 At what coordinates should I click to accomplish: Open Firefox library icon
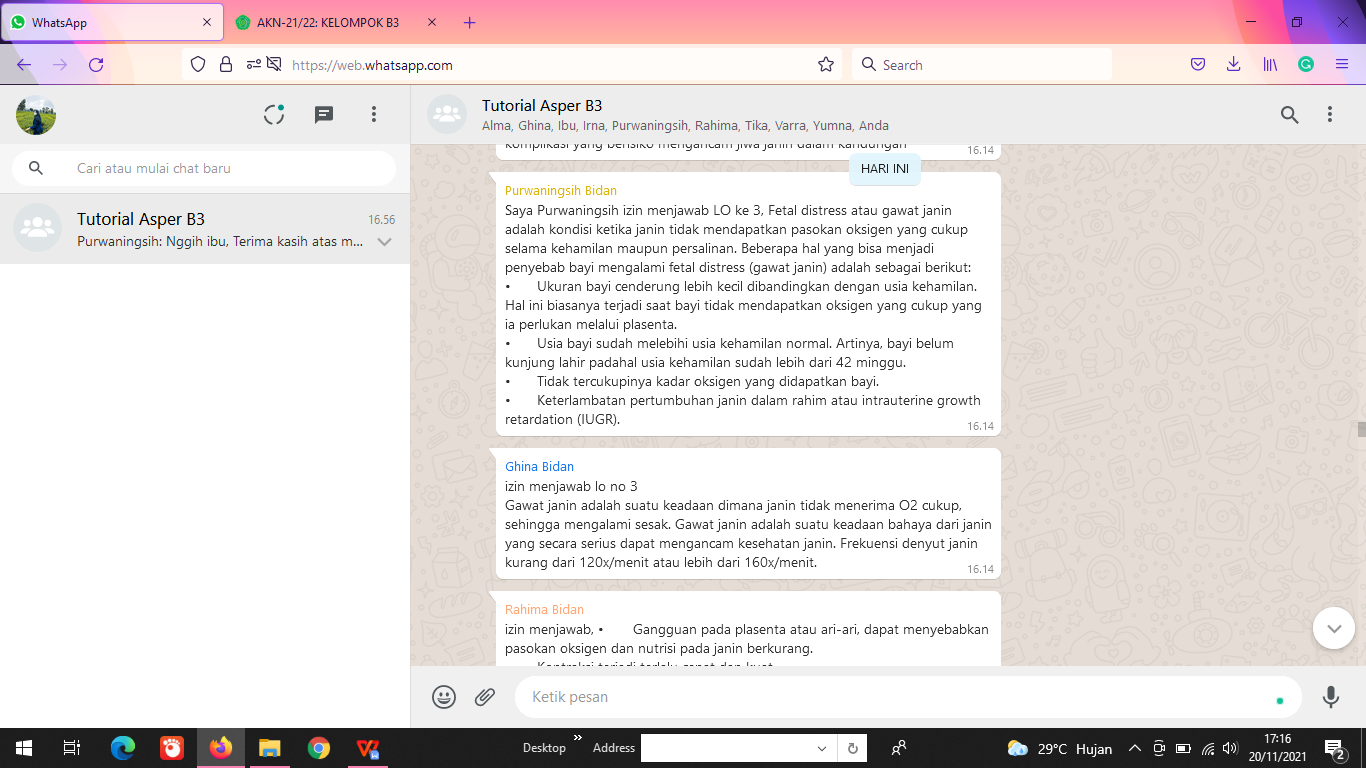tap(1270, 65)
